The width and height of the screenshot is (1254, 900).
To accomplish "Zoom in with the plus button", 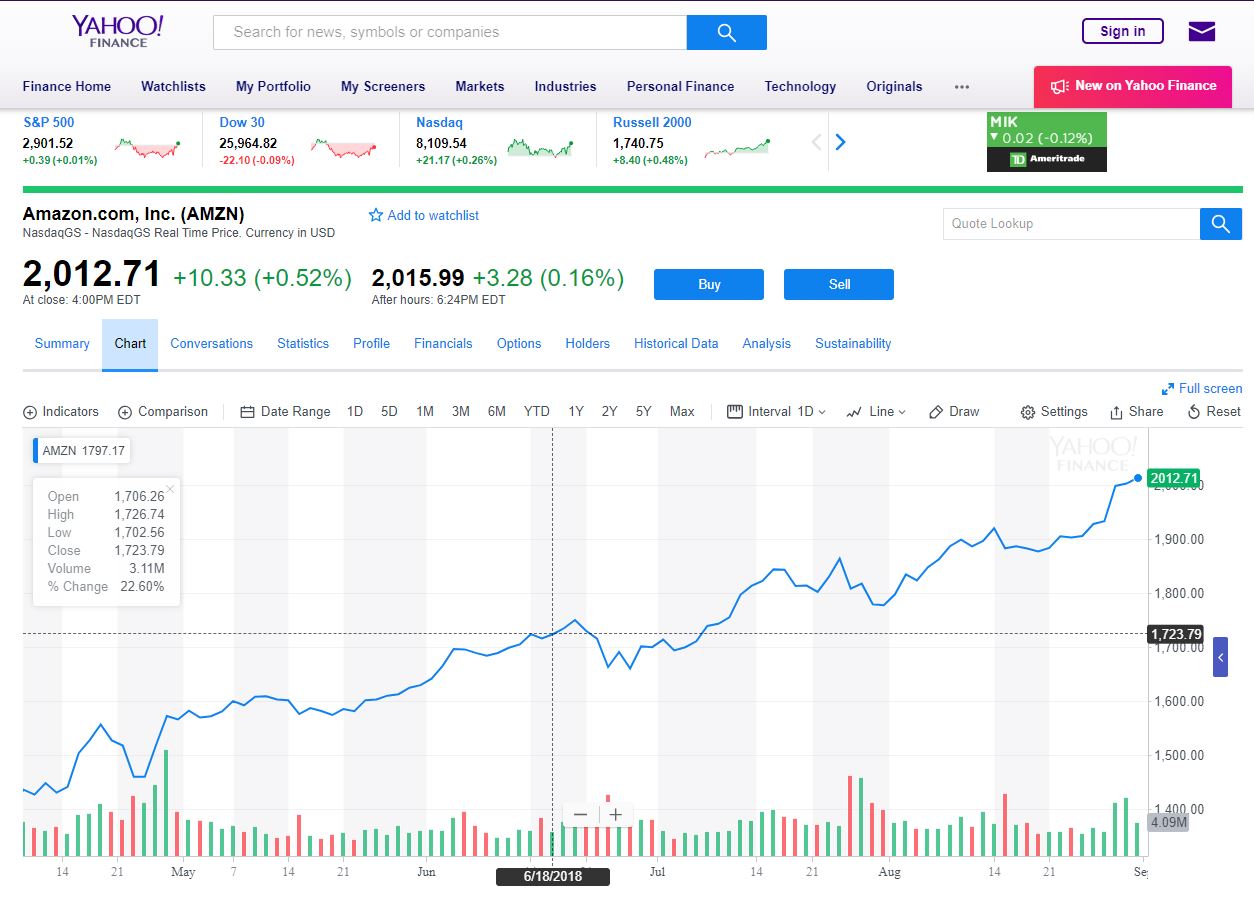I will (615, 814).
